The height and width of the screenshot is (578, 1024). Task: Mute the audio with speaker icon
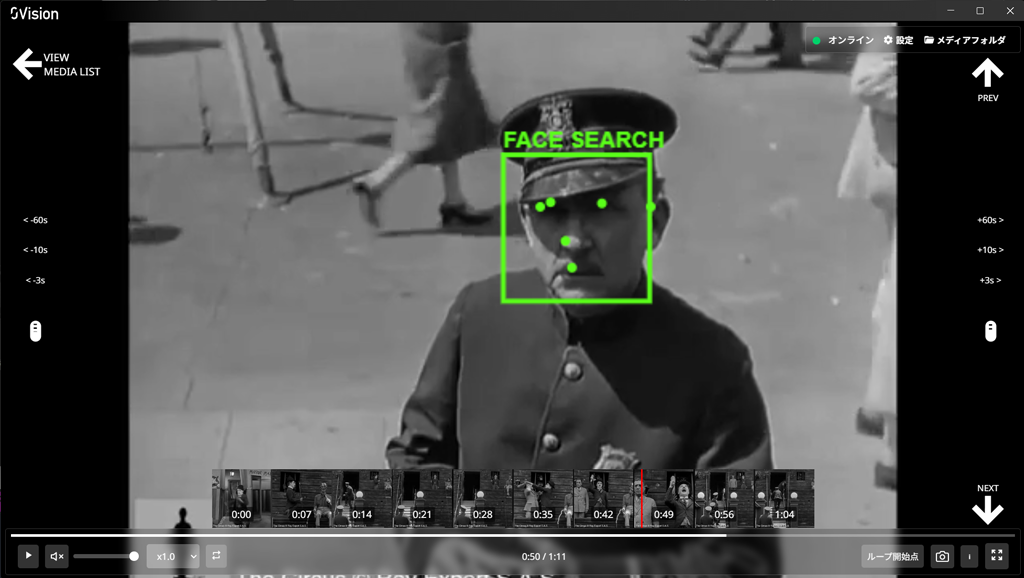point(57,556)
